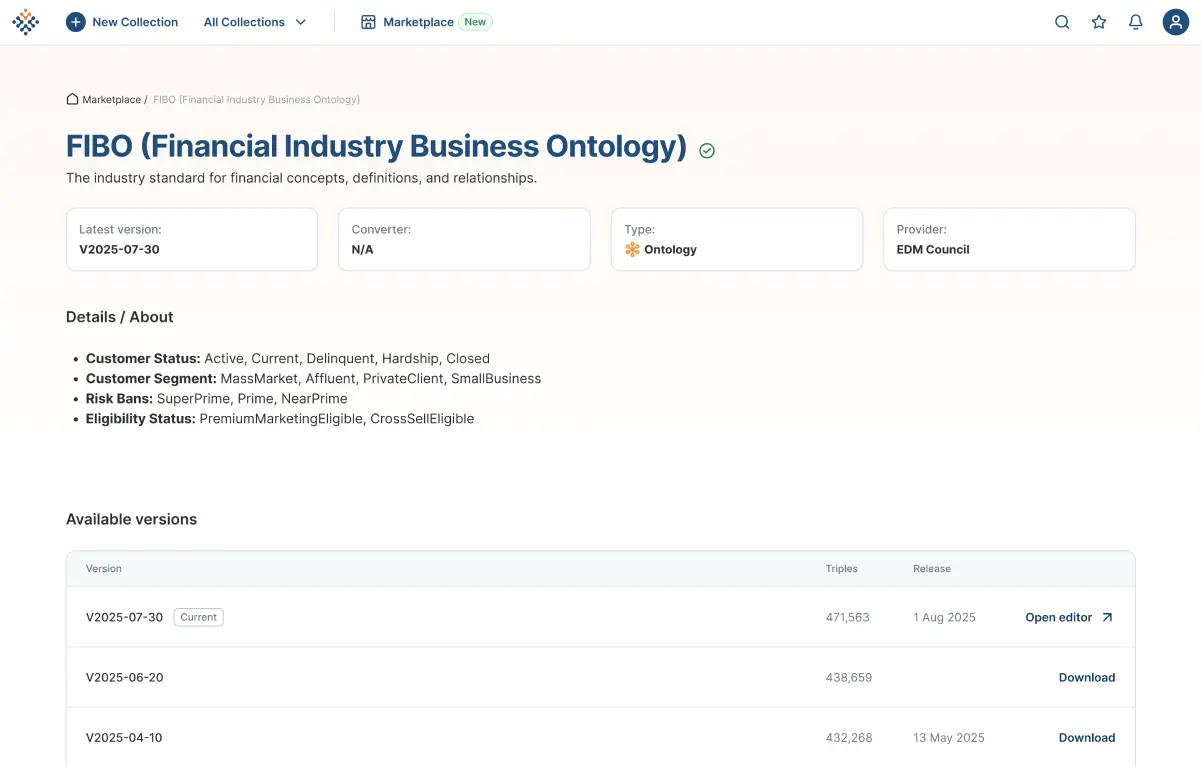This screenshot has height=767, width=1202.
Task: Click the app logo in top-left corner
Action: [x=25, y=22]
